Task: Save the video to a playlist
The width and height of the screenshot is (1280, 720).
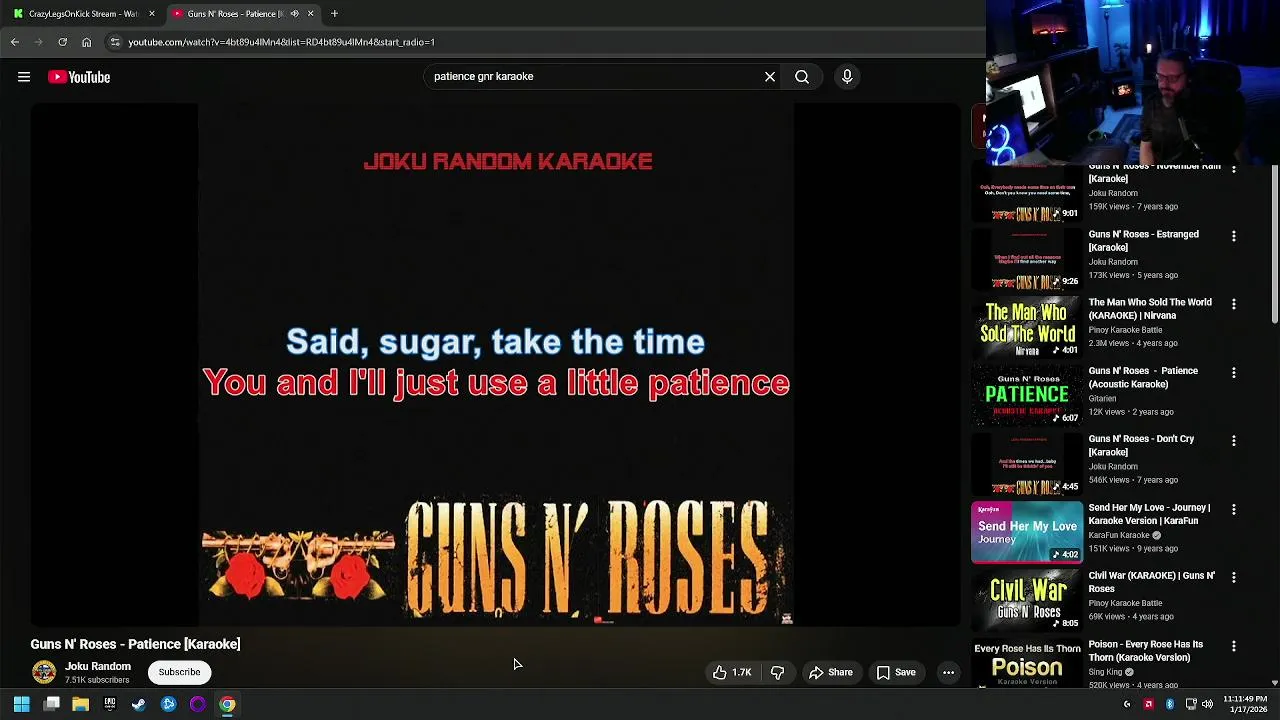Action: click(x=896, y=673)
